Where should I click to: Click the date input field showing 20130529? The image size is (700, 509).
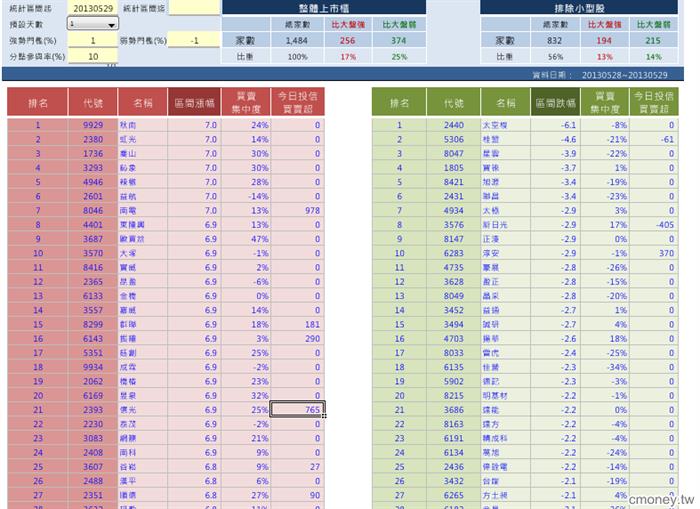click(x=93, y=8)
